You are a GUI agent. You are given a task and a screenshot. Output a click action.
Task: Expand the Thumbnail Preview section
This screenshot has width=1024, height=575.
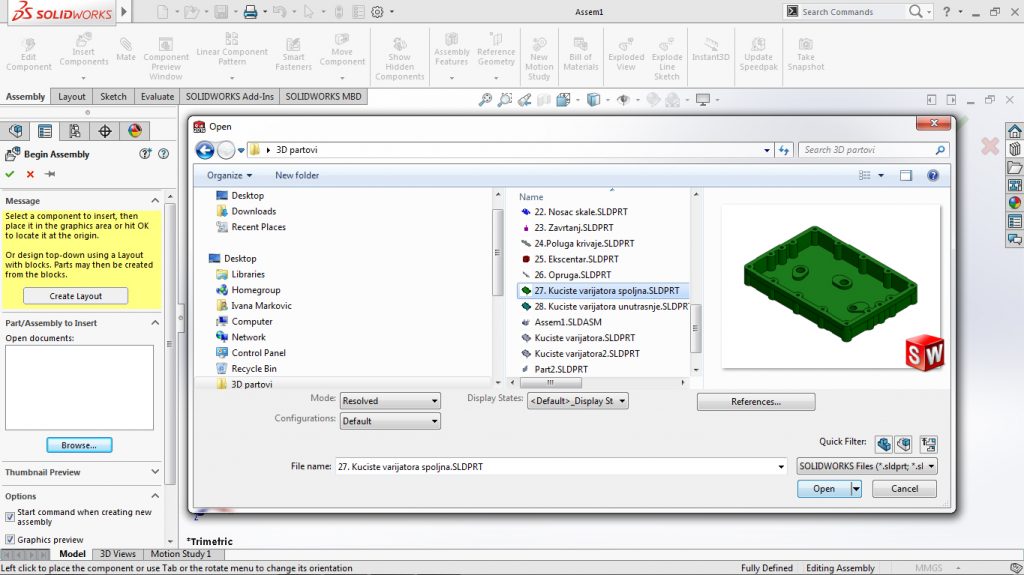(x=155, y=472)
